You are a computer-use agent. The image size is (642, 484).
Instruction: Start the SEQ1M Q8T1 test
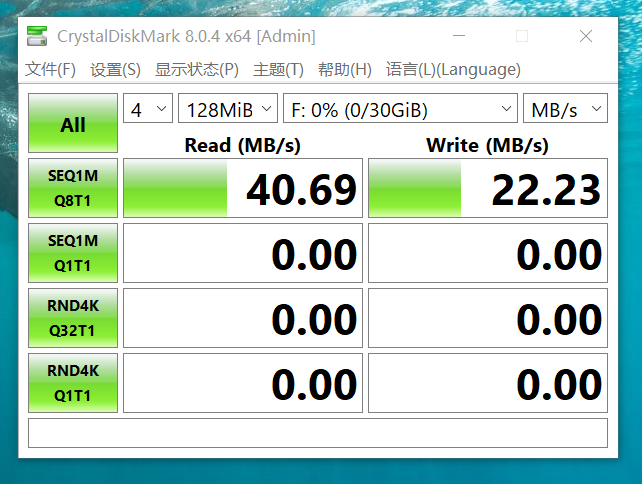click(x=73, y=188)
